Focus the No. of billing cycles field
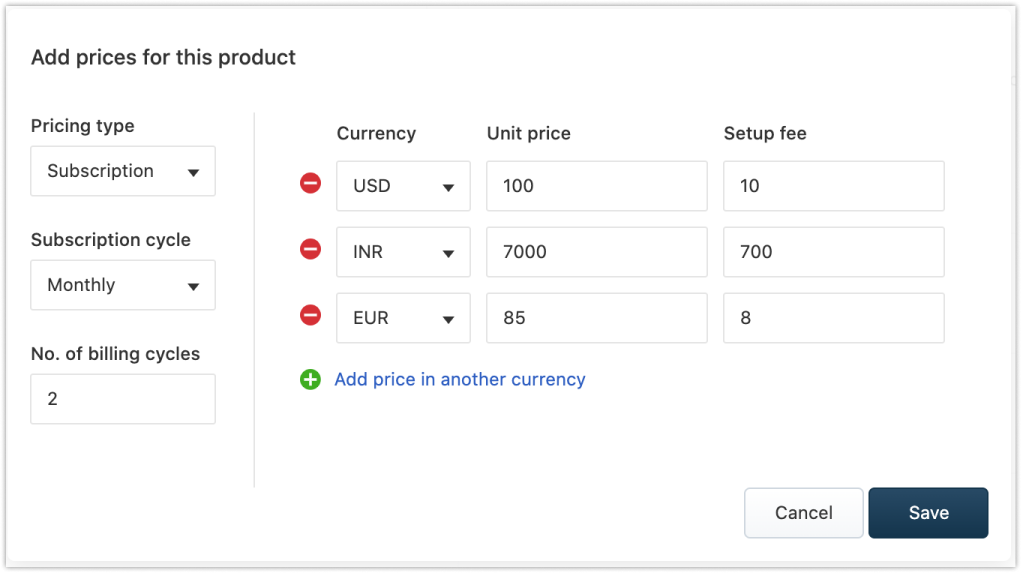The height and width of the screenshot is (573, 1022). tap(123, 399)
